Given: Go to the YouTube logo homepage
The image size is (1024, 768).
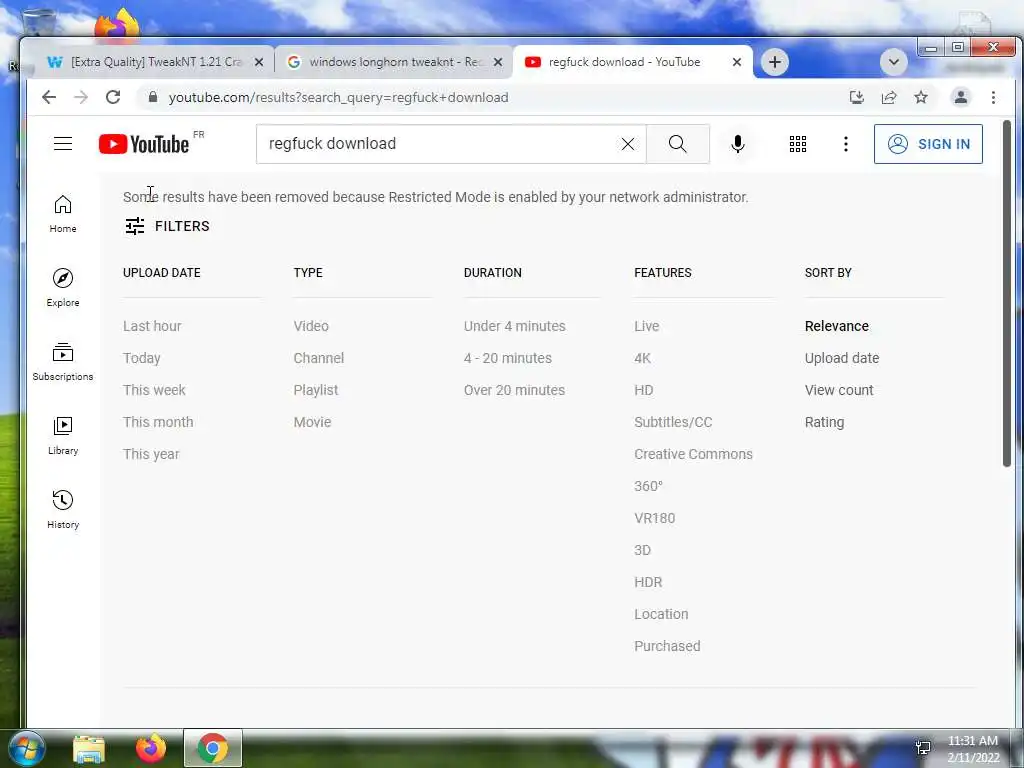Looking at the screenshot, I should [x=144, y=144].
